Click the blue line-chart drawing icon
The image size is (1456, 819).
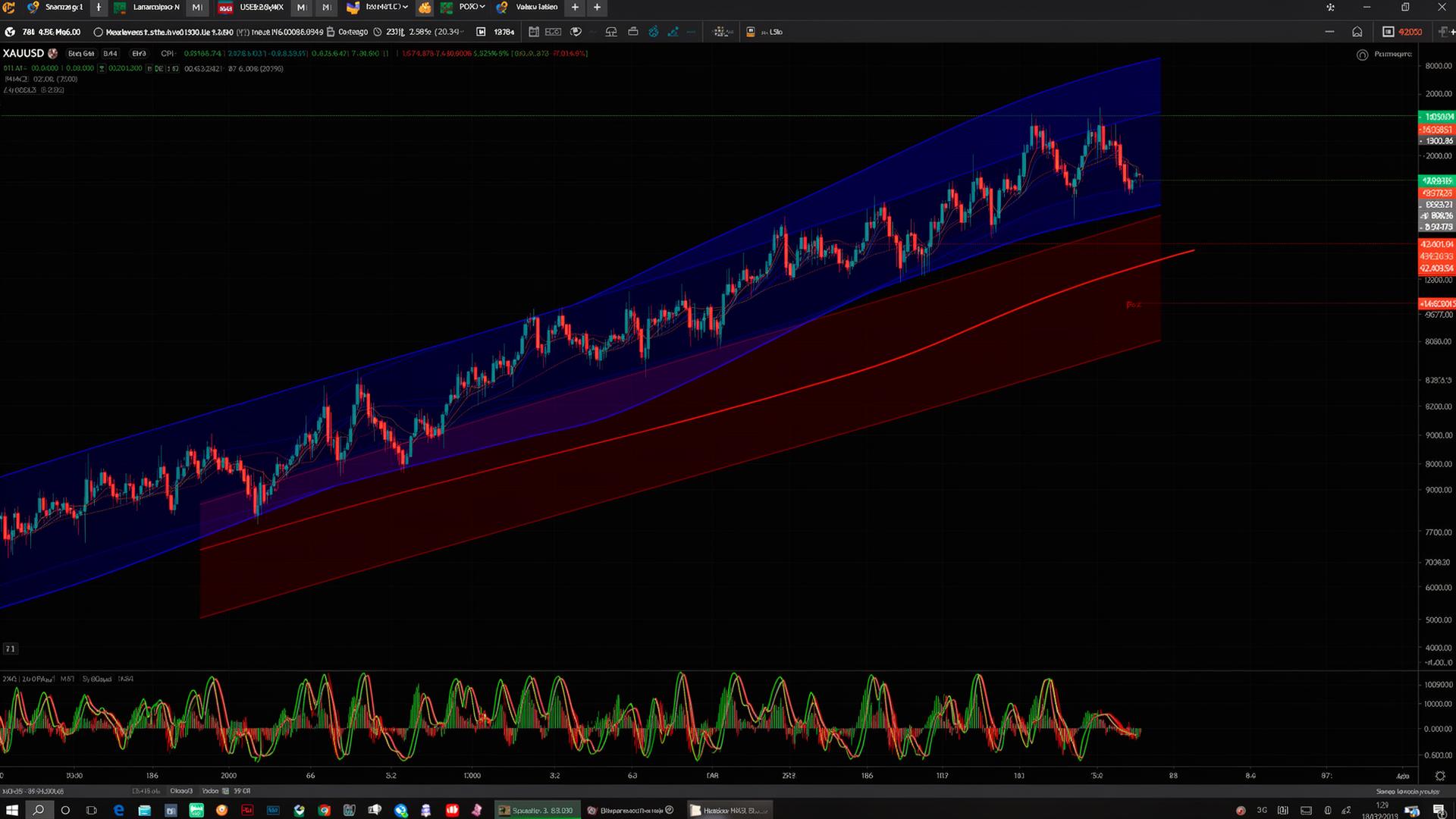pyautogui.click(x=673, y=32)
